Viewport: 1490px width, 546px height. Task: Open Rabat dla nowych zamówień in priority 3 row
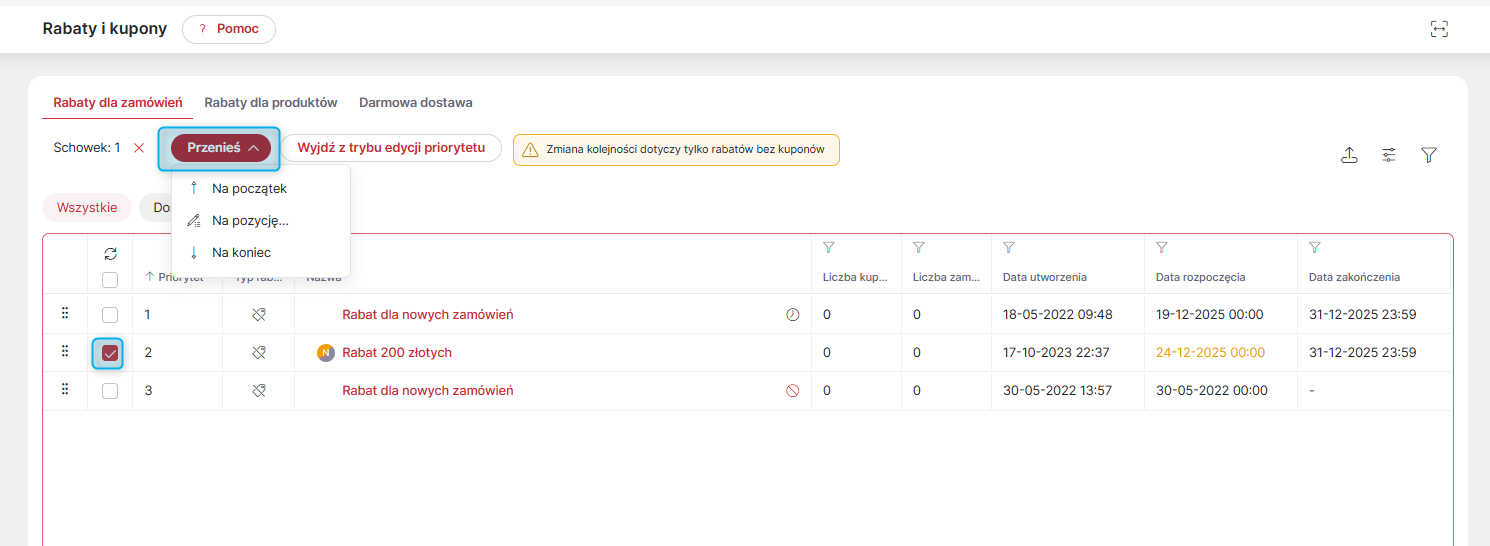point(428,391)
